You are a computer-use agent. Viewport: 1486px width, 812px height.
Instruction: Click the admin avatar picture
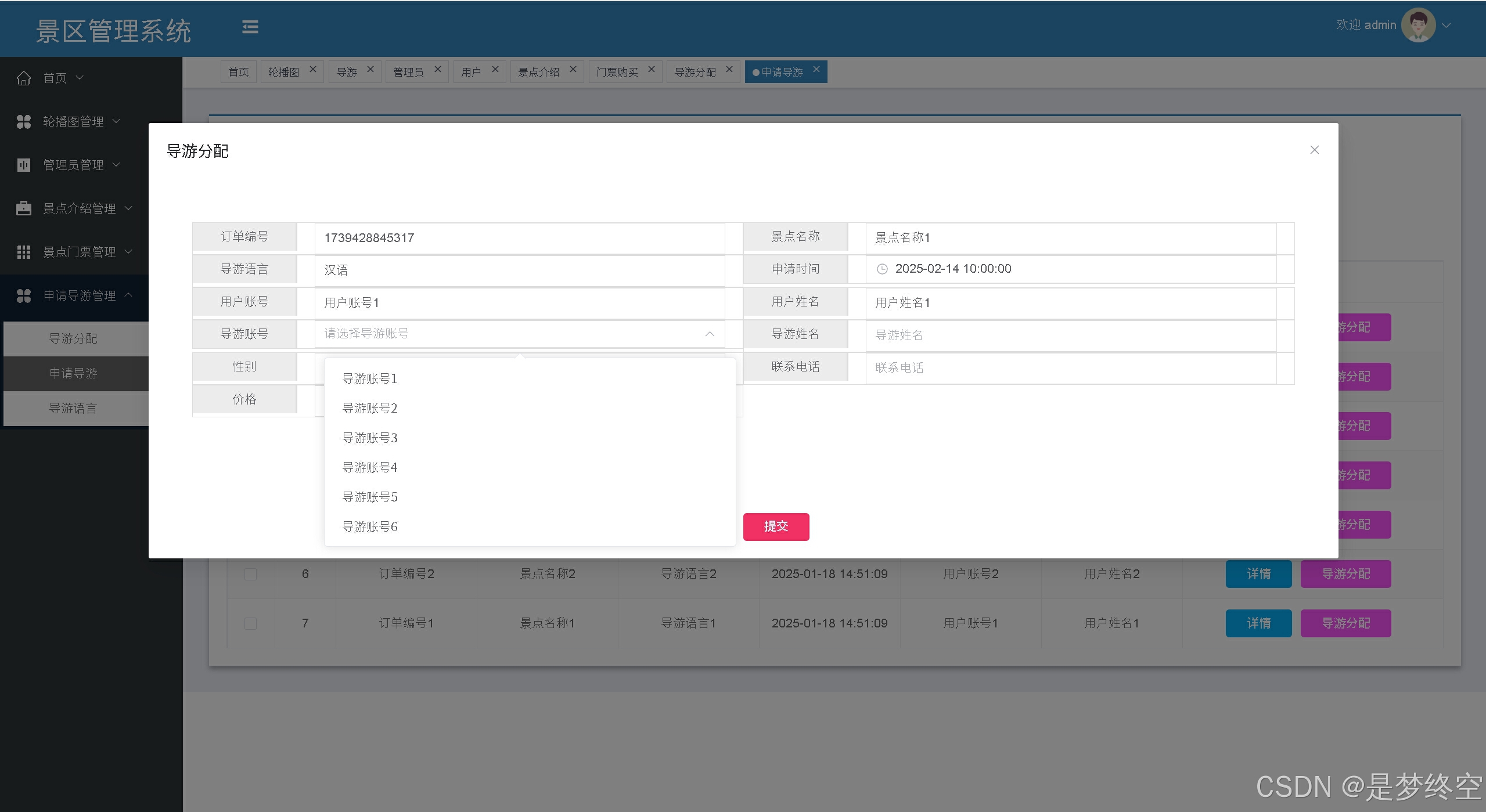tap(1418, 26)
